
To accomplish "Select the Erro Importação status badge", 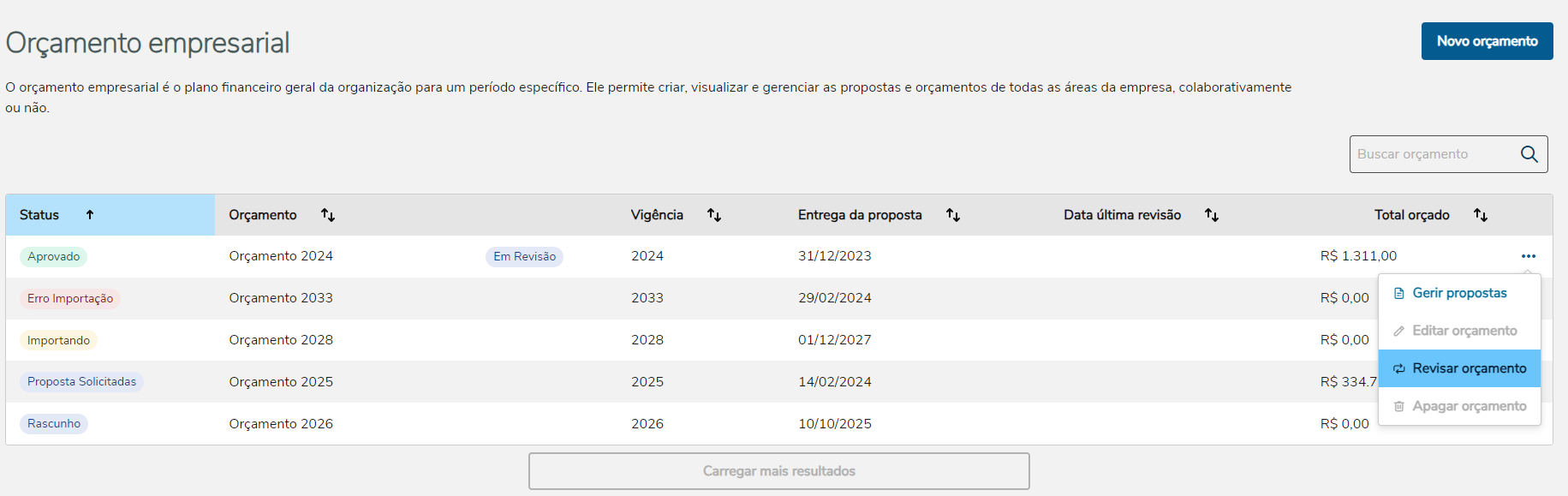I will pyautogui.click(x=70, y=298).
